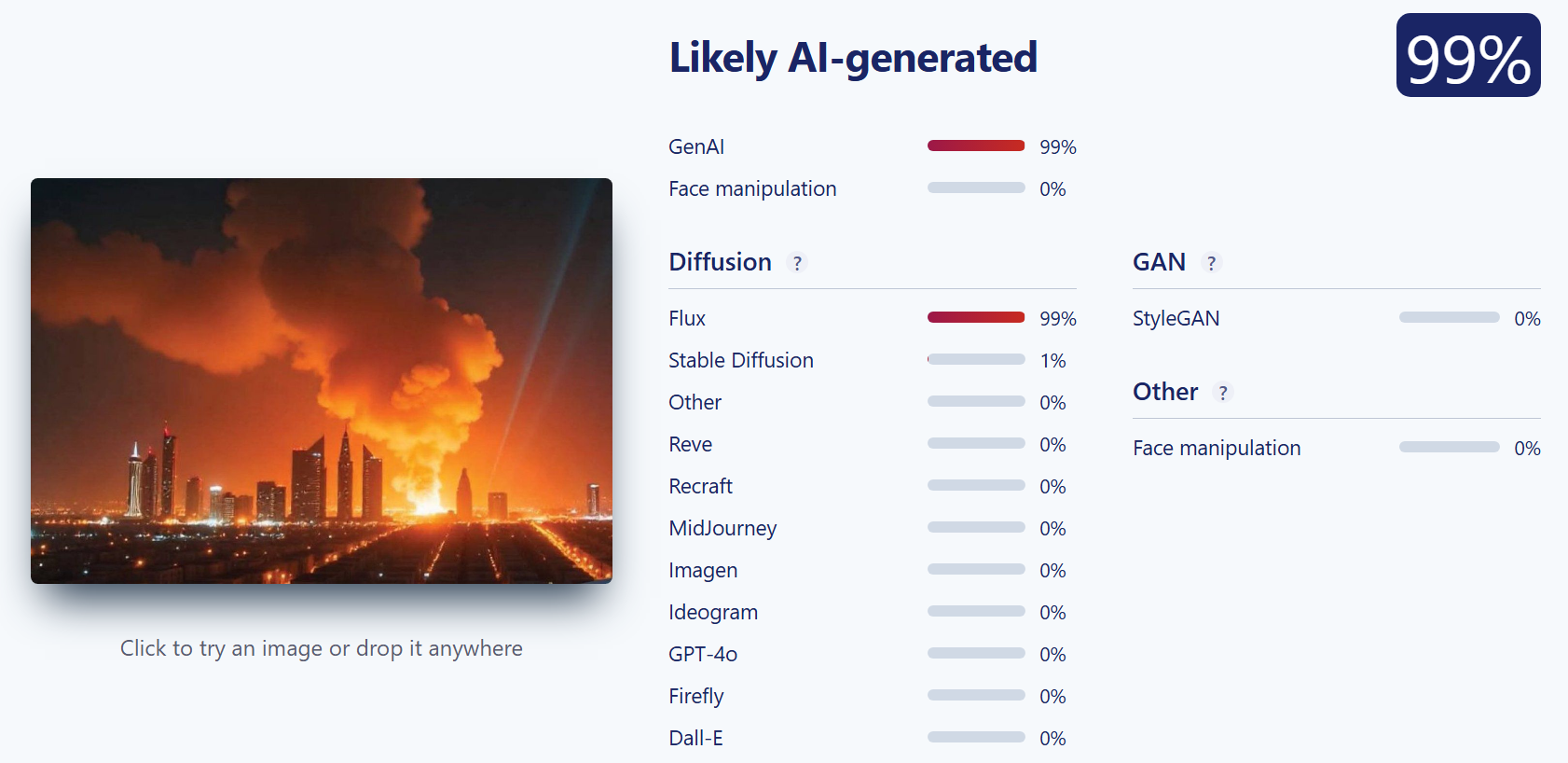The width and height of the screenshot is (1568, 763).
Task: Select the MidJourney row label
Action: tap(722, 529)
